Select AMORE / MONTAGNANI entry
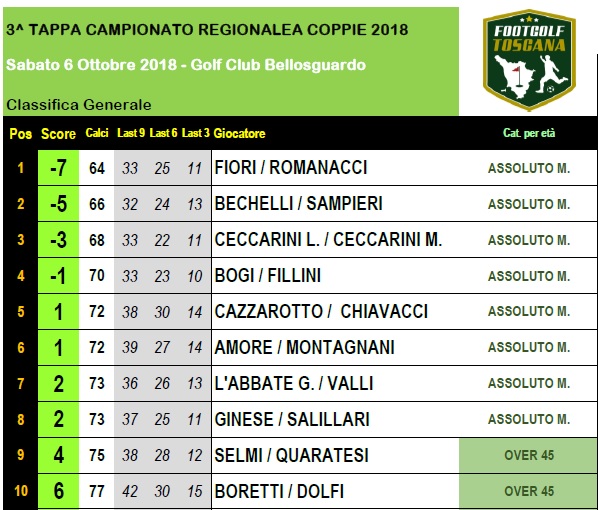598x510 pixels. point(304,347)
